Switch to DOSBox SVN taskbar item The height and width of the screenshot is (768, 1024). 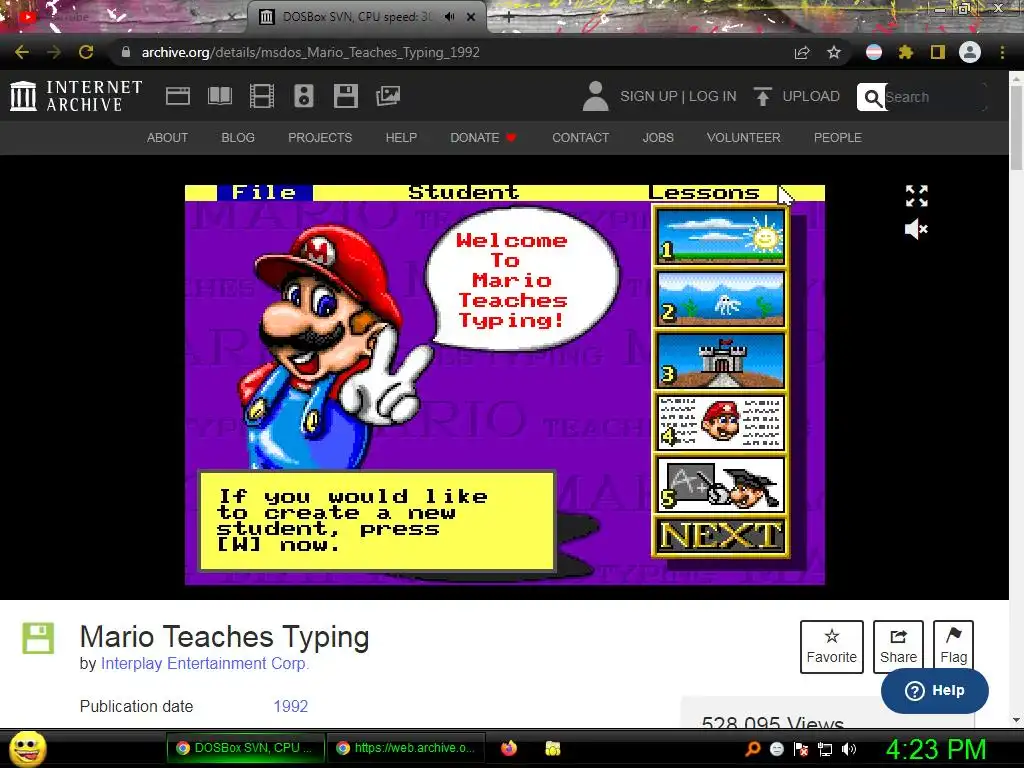244,748
